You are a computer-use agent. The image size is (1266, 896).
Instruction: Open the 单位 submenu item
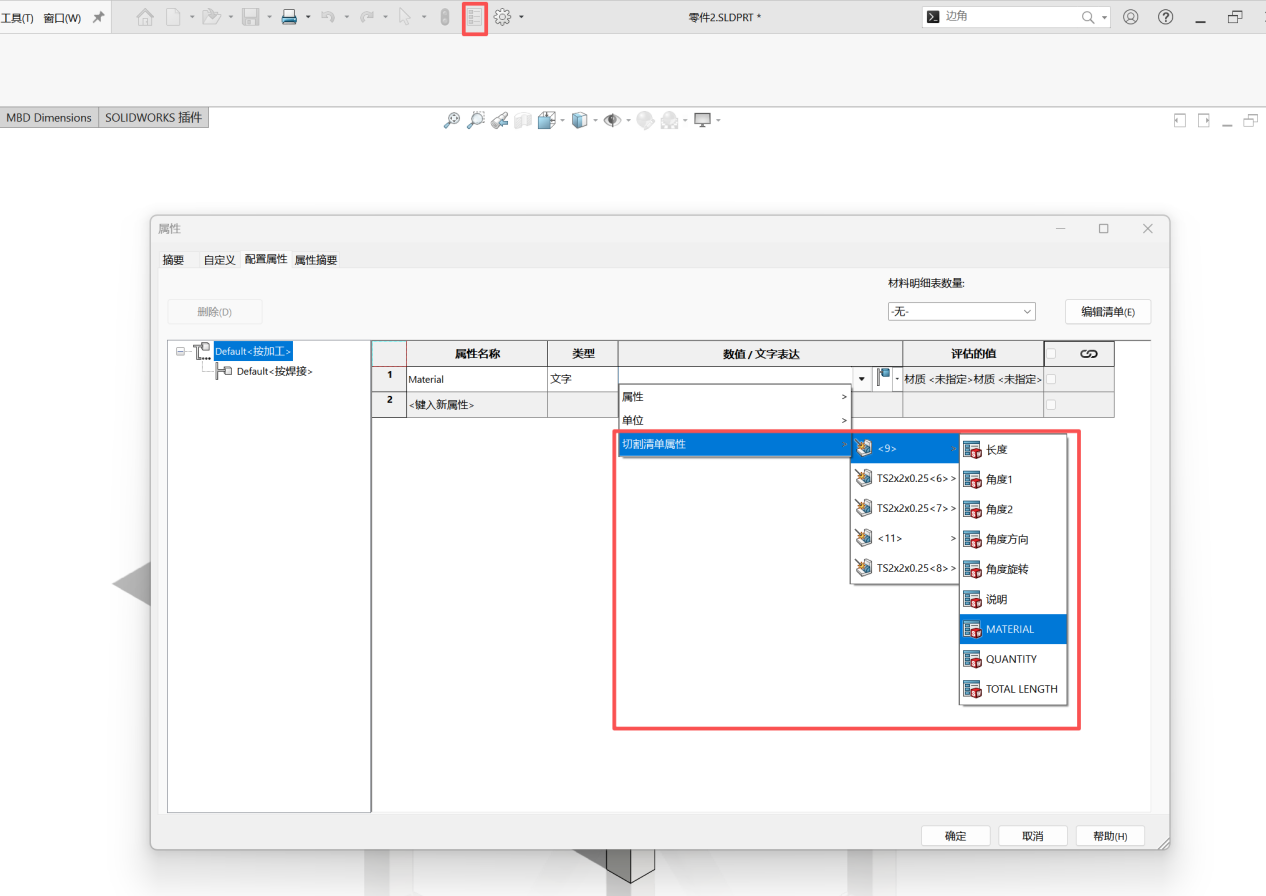click(x=735, y=420)
